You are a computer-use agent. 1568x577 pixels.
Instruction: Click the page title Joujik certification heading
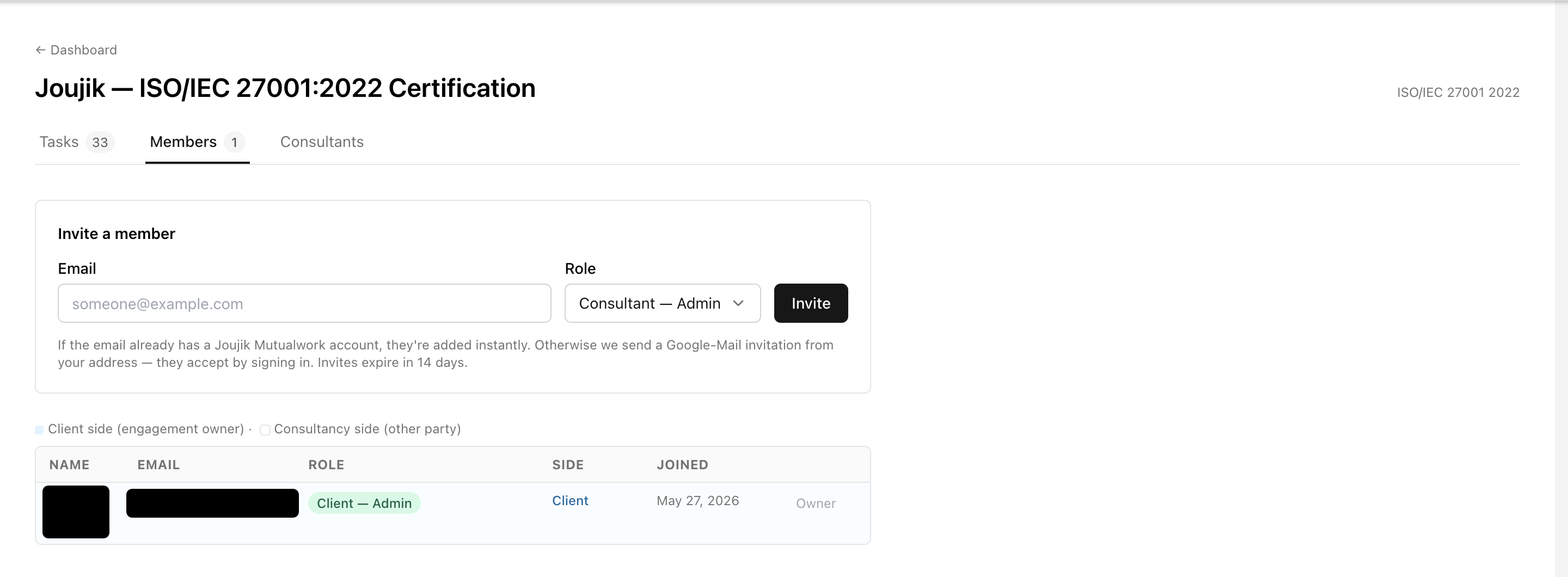pyautogui.click(x=285, y=88)
